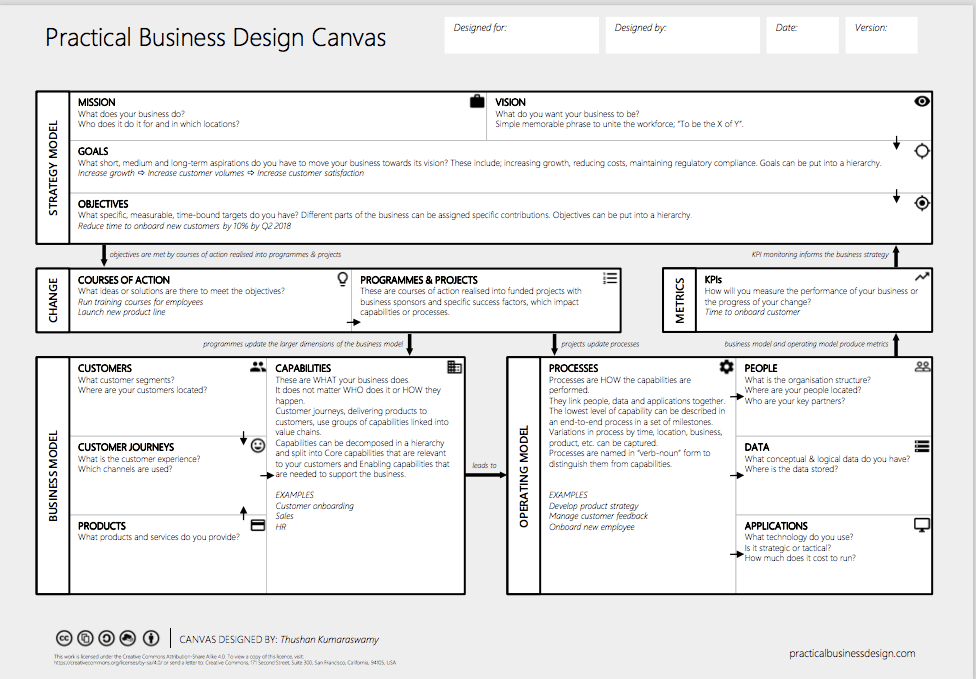Click the down arrow above the Processes box
976x679 pixels.
555,347
